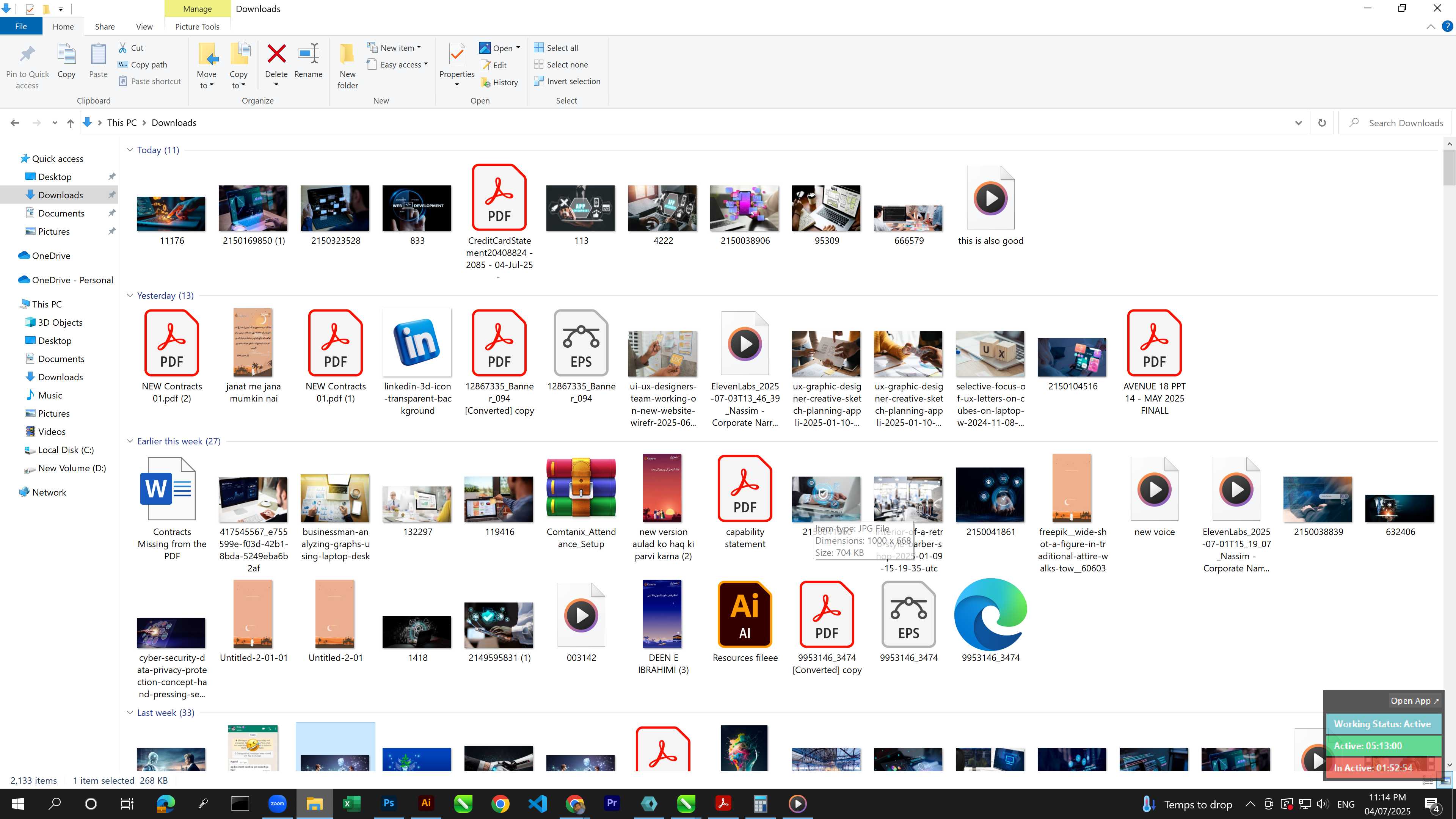Select the Home ribbon tab
The height and width of the screenshot is (819, 1456).
click(63, 27)
